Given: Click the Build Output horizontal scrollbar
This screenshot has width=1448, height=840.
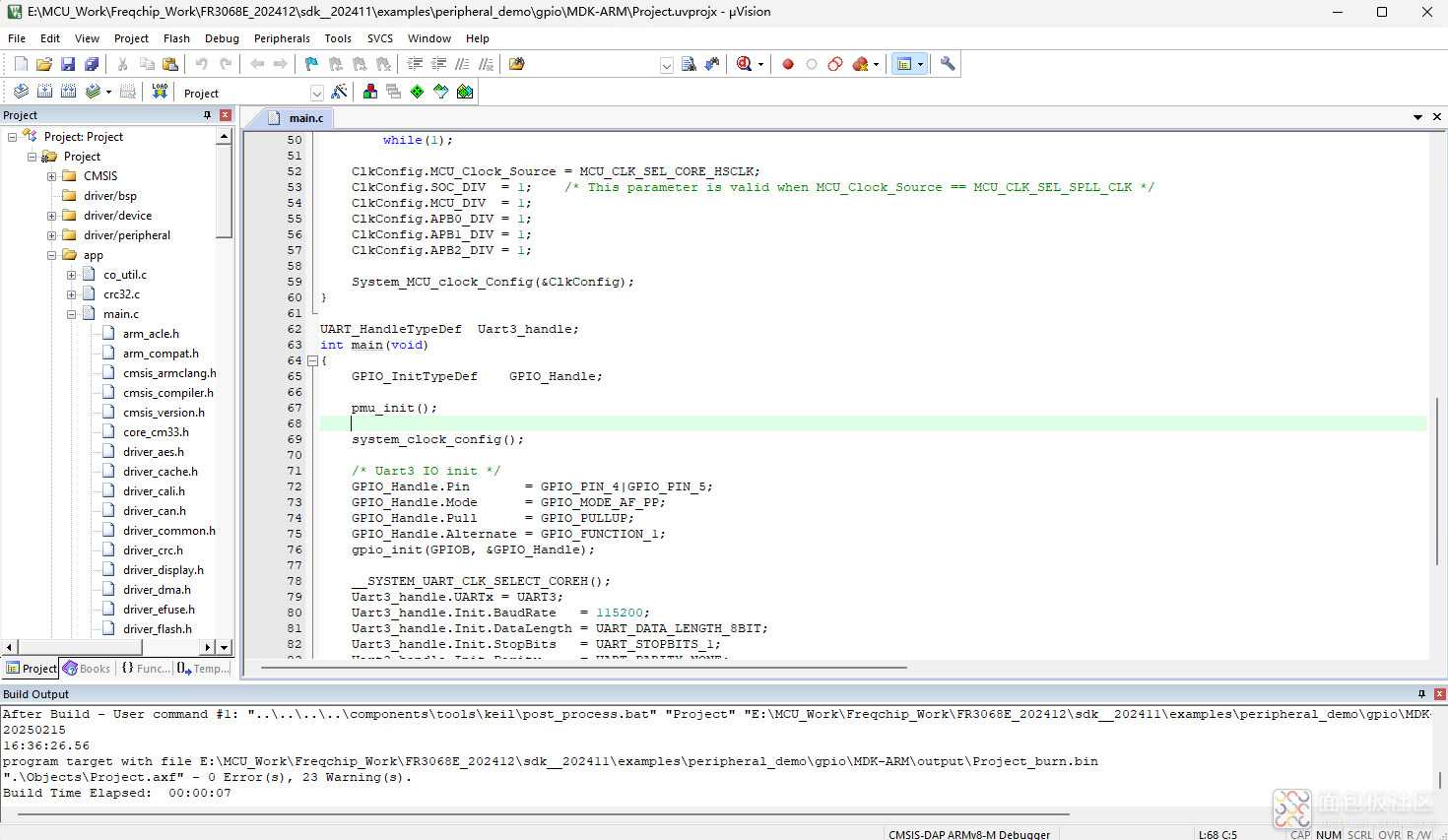Looking at the screenshot, I should pyautogui.click(x=543, y=814).
